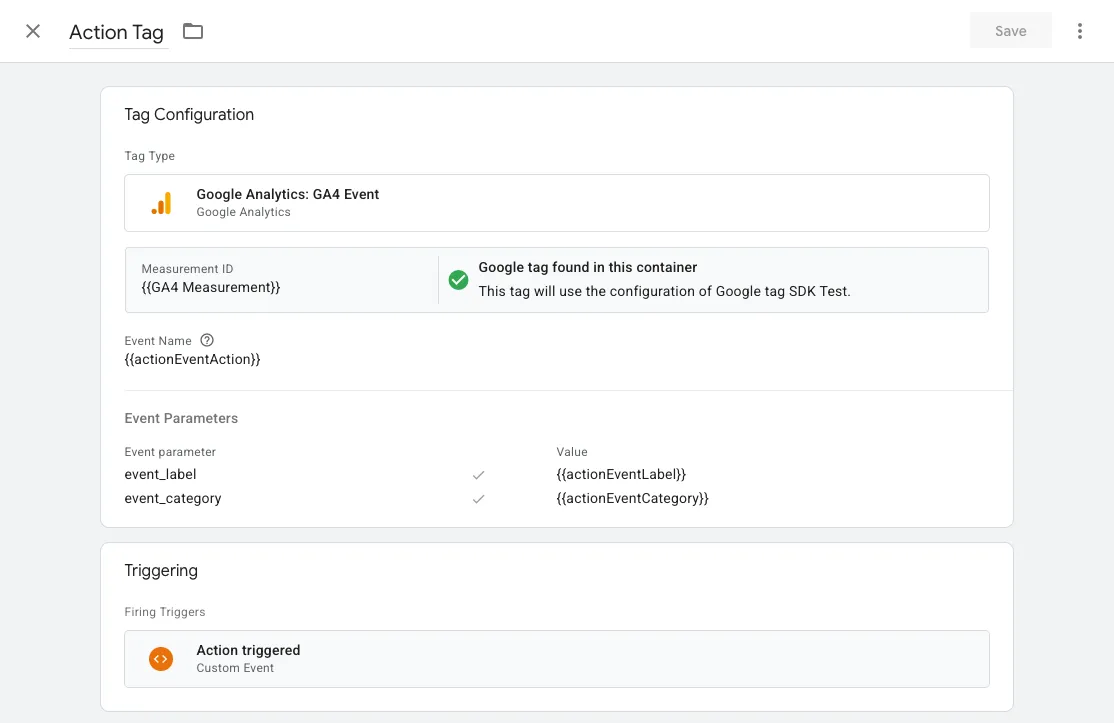
Task: Open the Event Name help icon
Action: click(x=207, y=340)
